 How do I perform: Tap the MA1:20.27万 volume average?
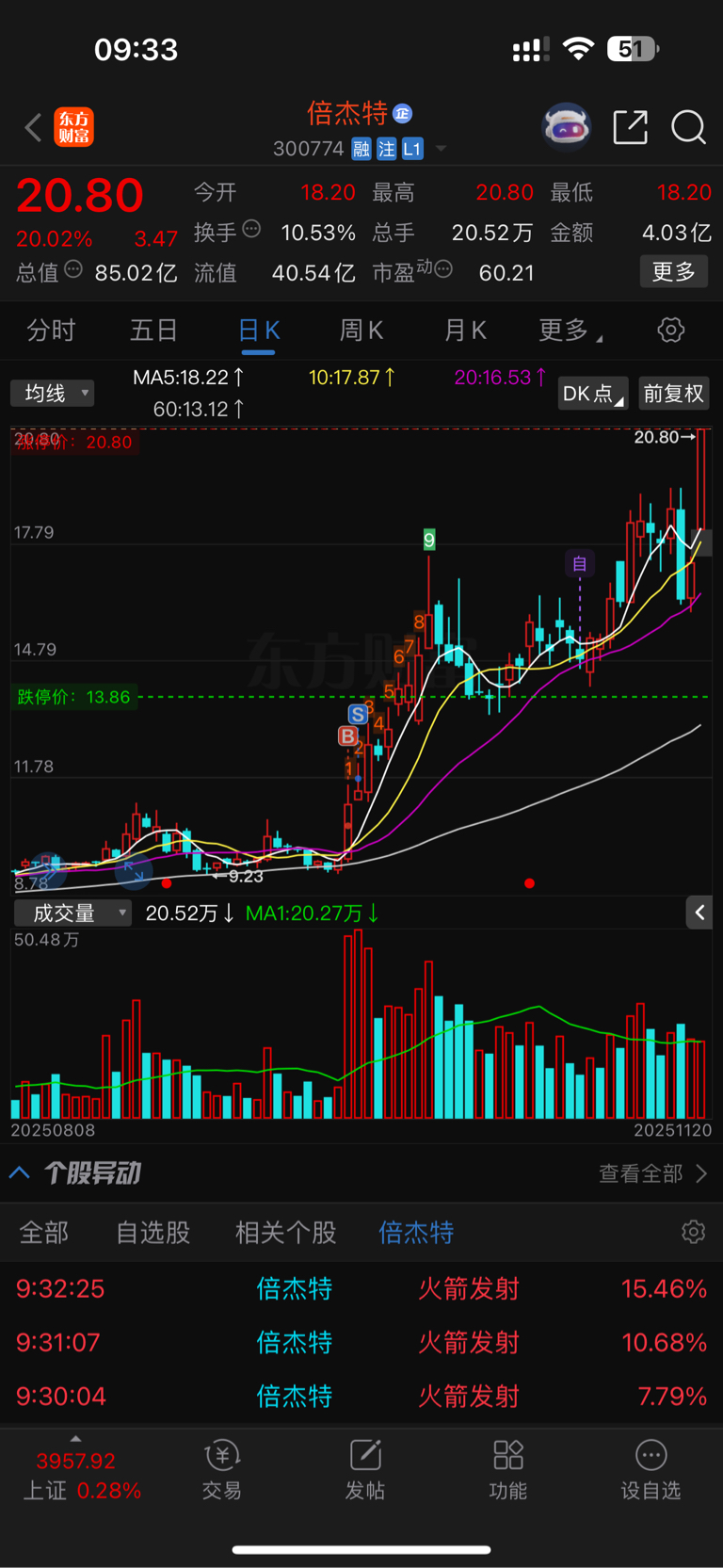coord(312,913)
